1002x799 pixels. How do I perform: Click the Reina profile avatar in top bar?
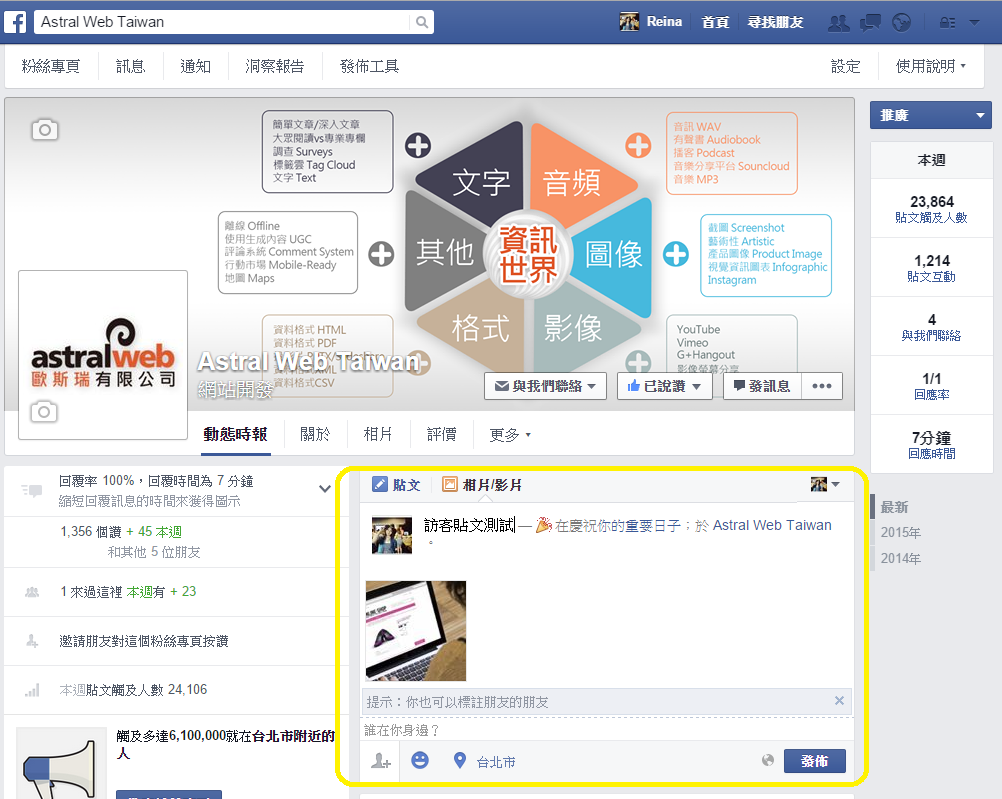tap(629, 22)
